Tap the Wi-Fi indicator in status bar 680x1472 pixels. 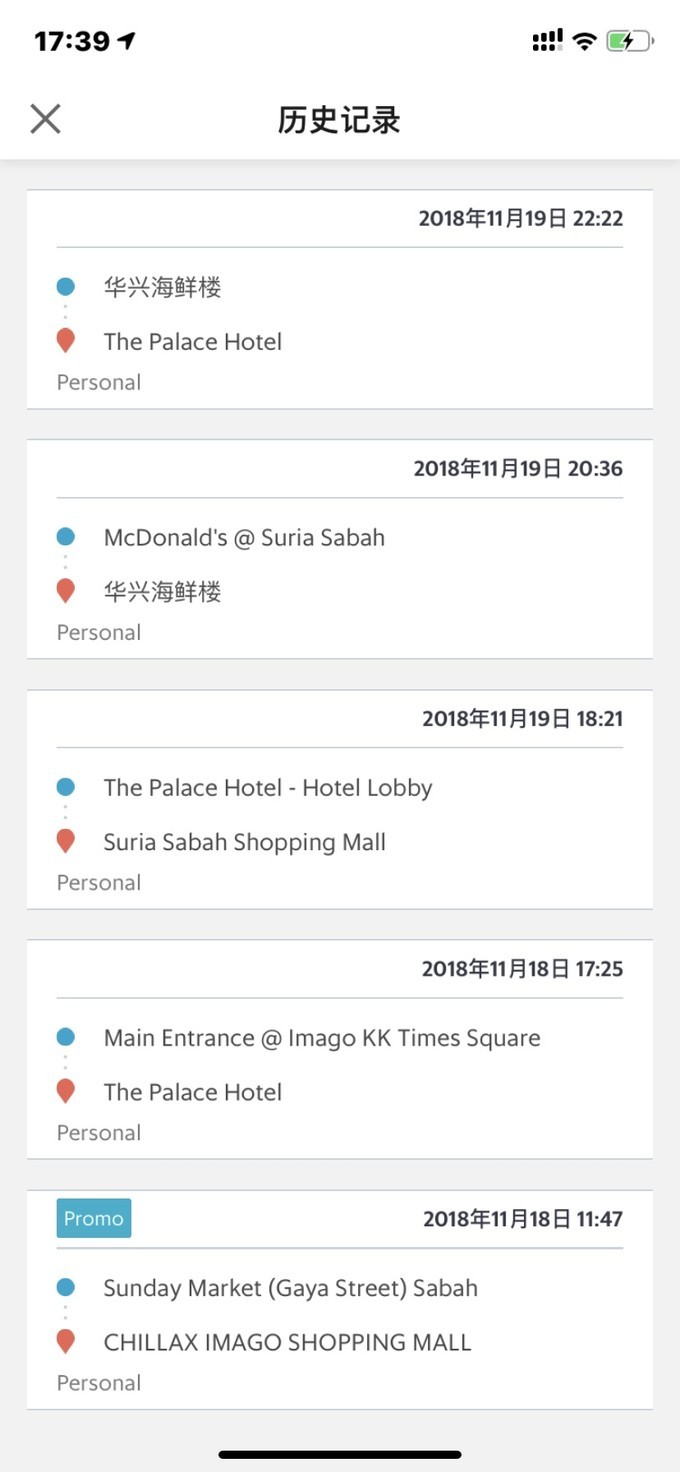pyautogui.click(x=585, y=41)
